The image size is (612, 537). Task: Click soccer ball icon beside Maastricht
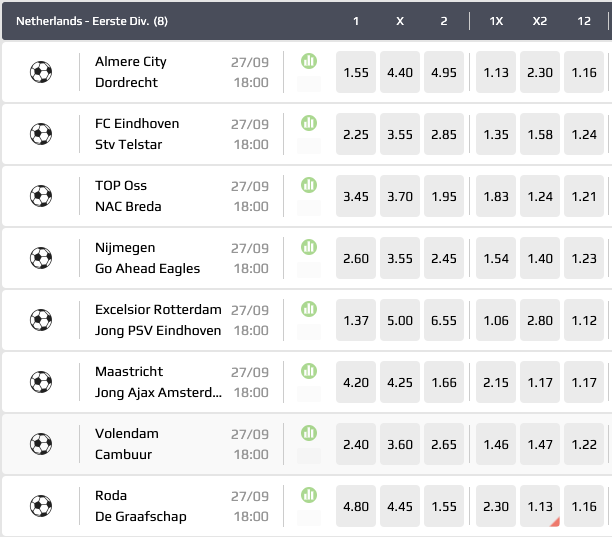click(x=41, y=382)
